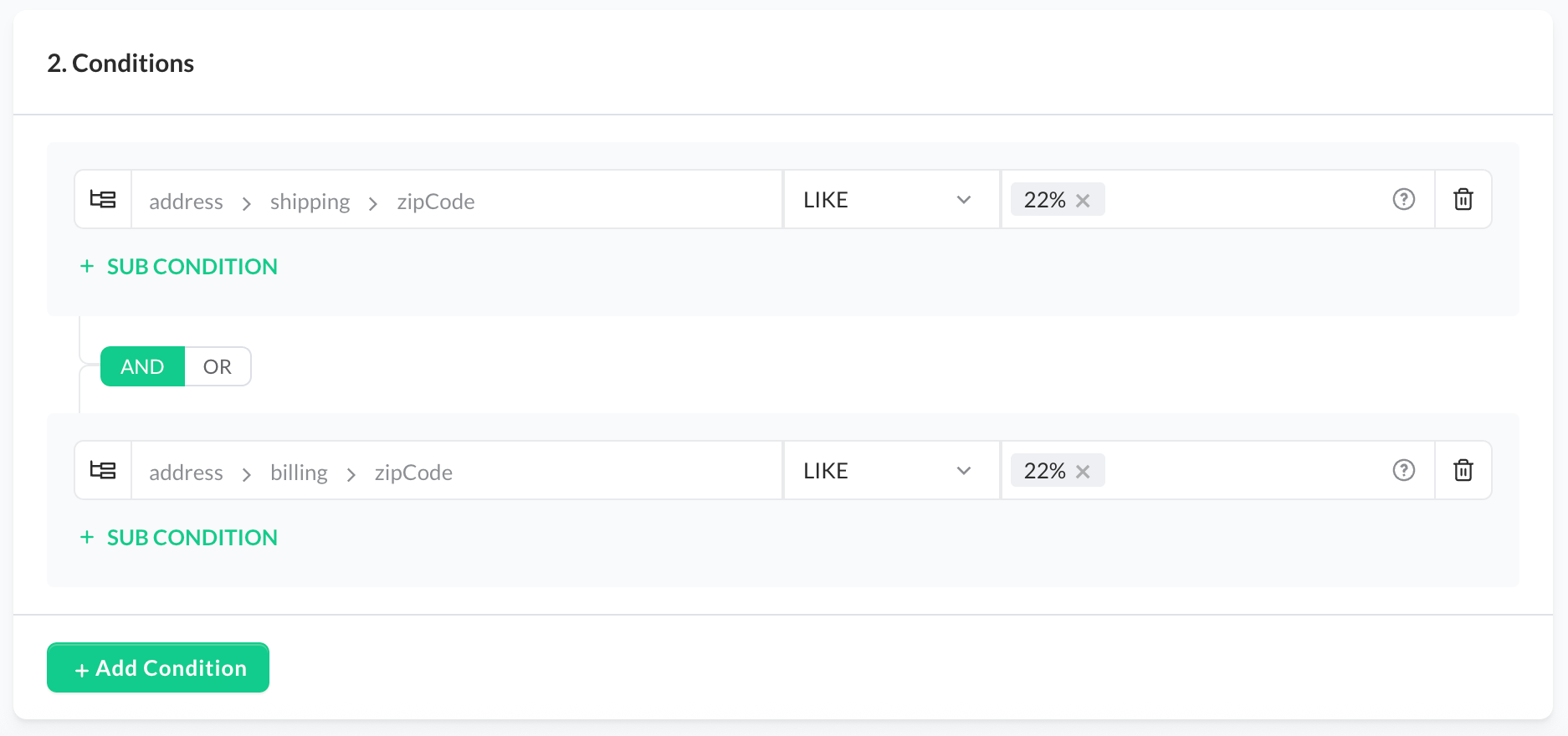Open help for billing zipCode value

[x=1403, y=471]
